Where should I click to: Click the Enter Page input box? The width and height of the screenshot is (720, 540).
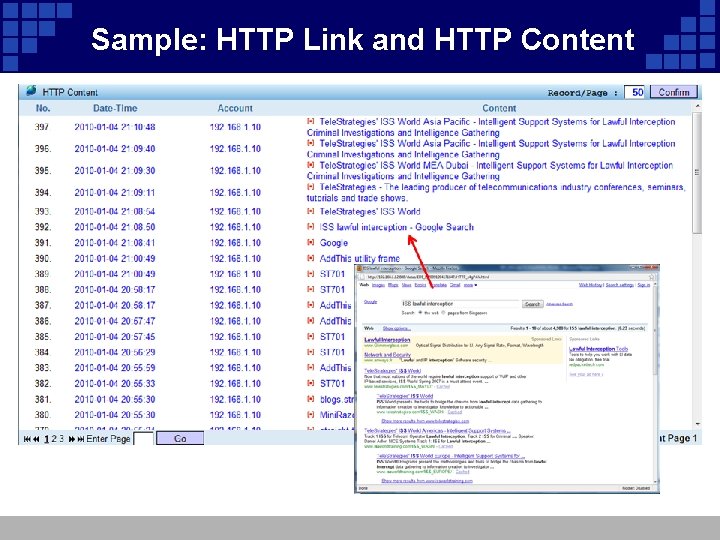[x=143, y=439]
